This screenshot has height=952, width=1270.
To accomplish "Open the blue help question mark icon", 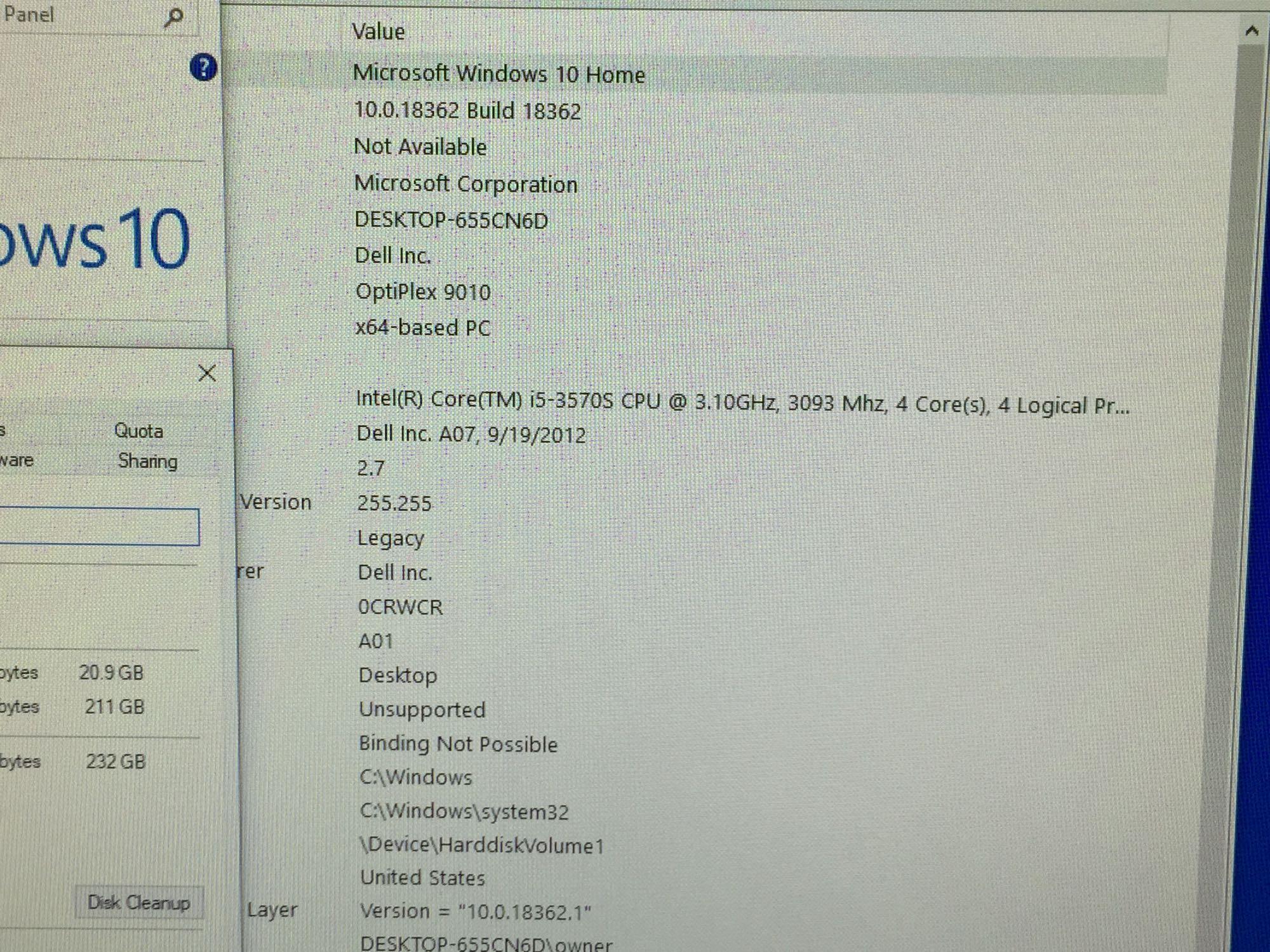I will click(x=203, y=67).
